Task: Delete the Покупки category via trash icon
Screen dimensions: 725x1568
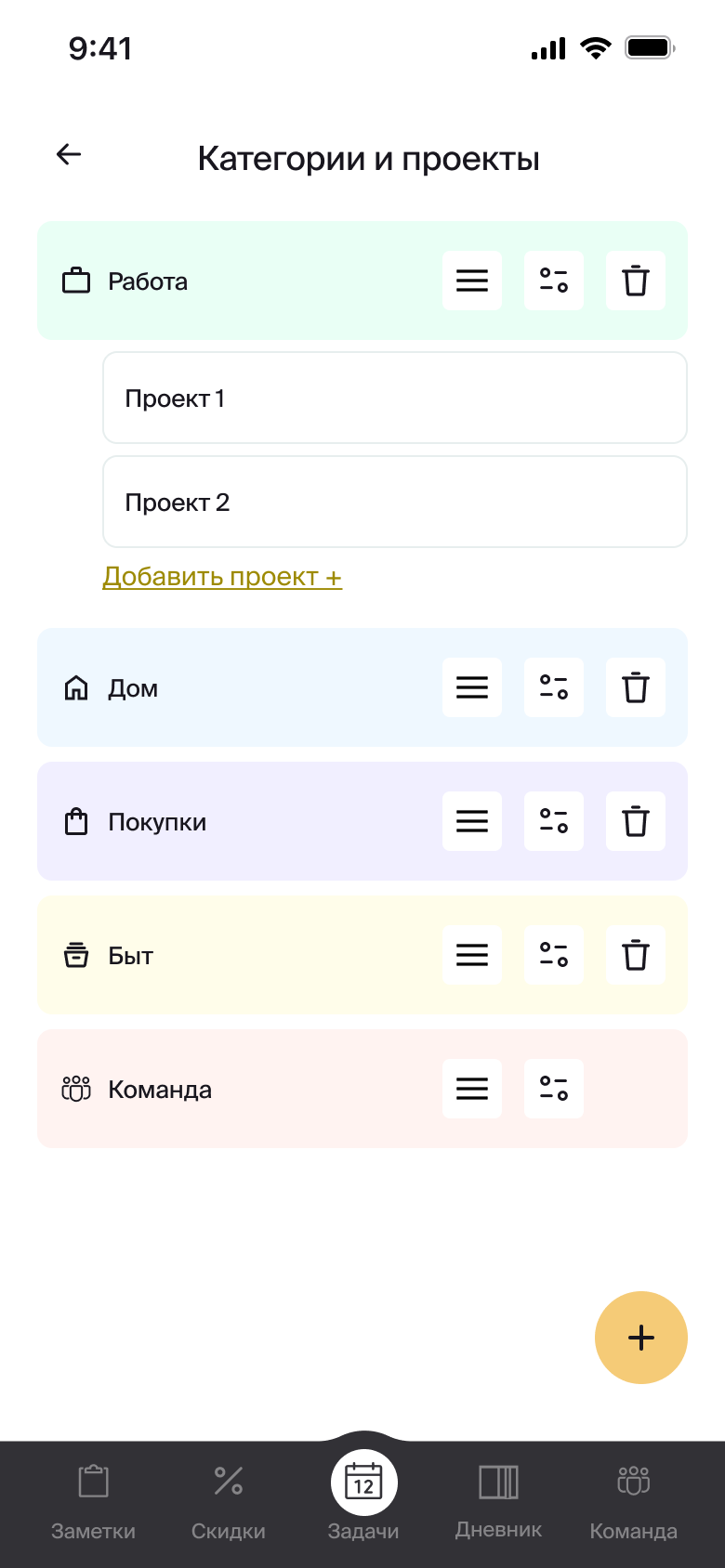Action: click(x=636, y=821)
